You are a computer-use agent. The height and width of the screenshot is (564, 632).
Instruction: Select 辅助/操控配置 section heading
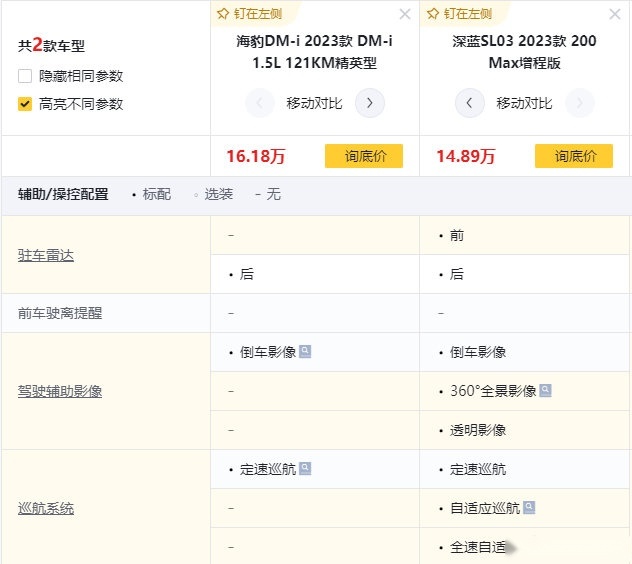tap(63, 194)
